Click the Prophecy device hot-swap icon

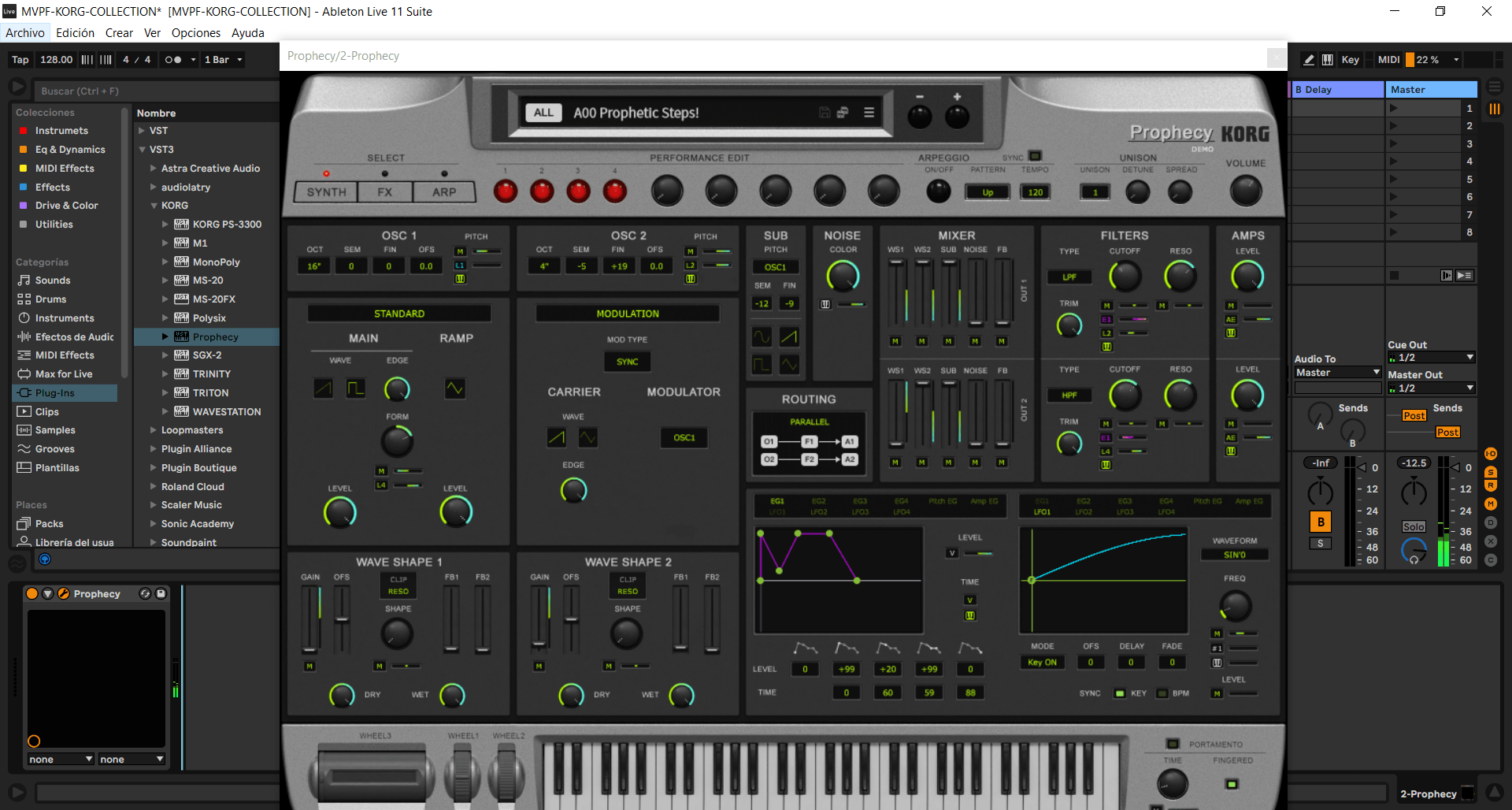coord(145,593)
